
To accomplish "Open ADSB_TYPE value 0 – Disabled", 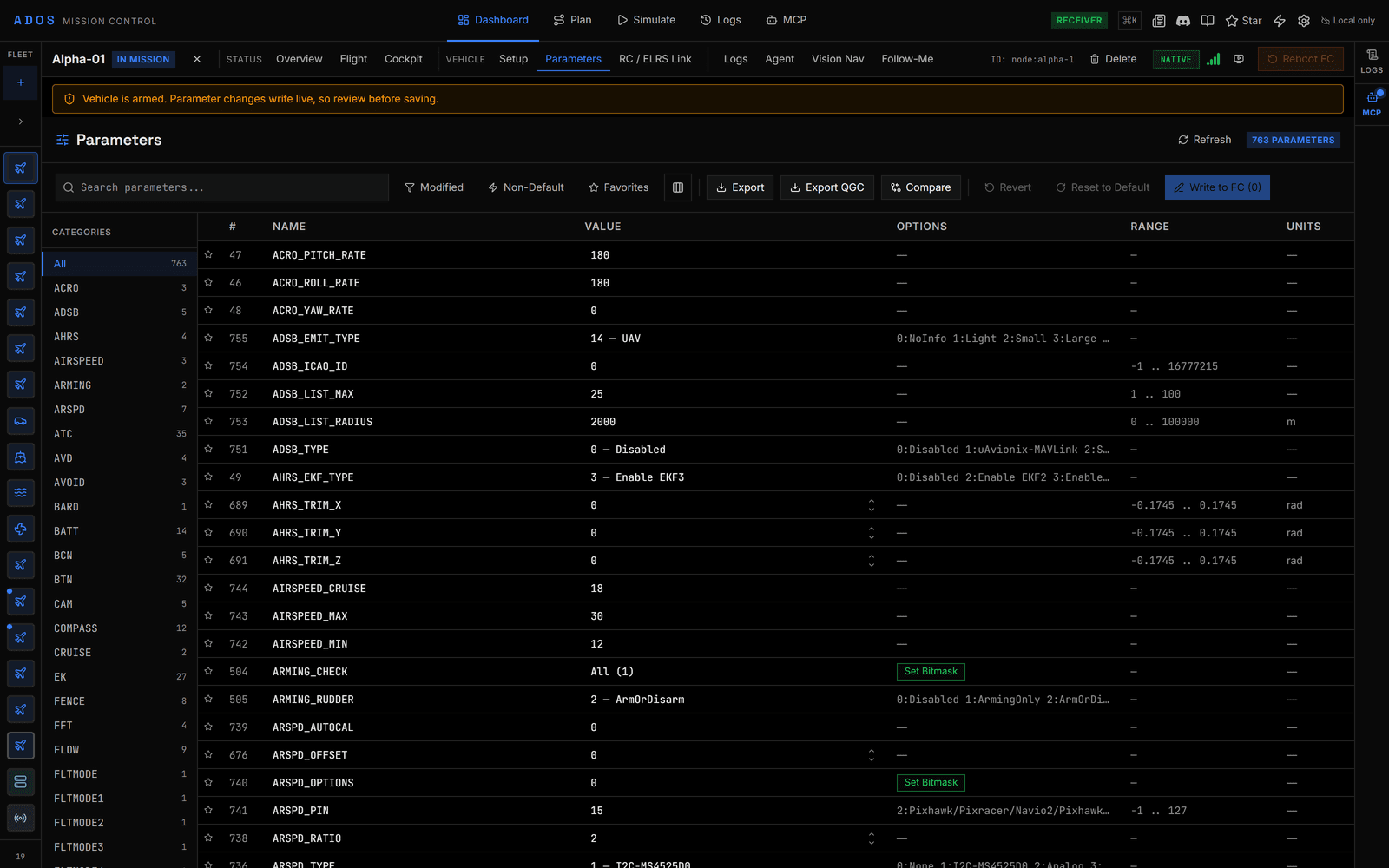I will tap(629, 450).
